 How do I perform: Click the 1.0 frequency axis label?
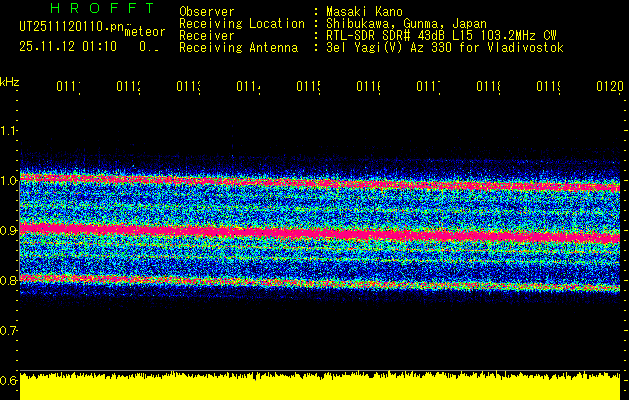pos(9,180)
